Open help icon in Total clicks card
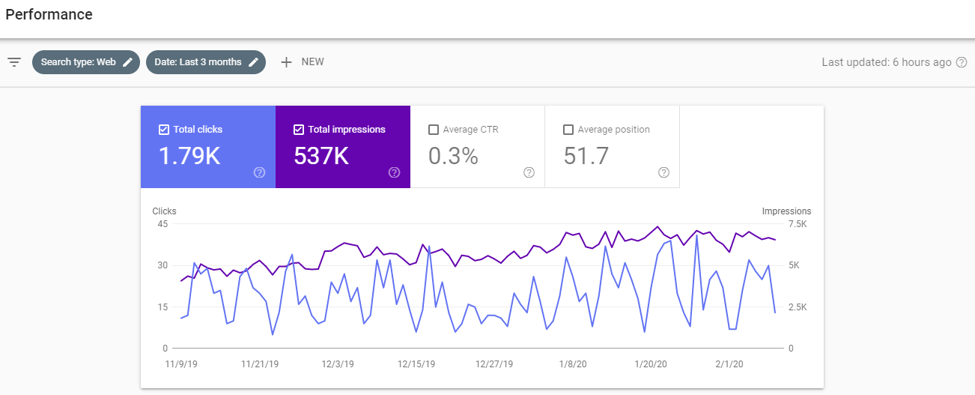 pos(260,173)
